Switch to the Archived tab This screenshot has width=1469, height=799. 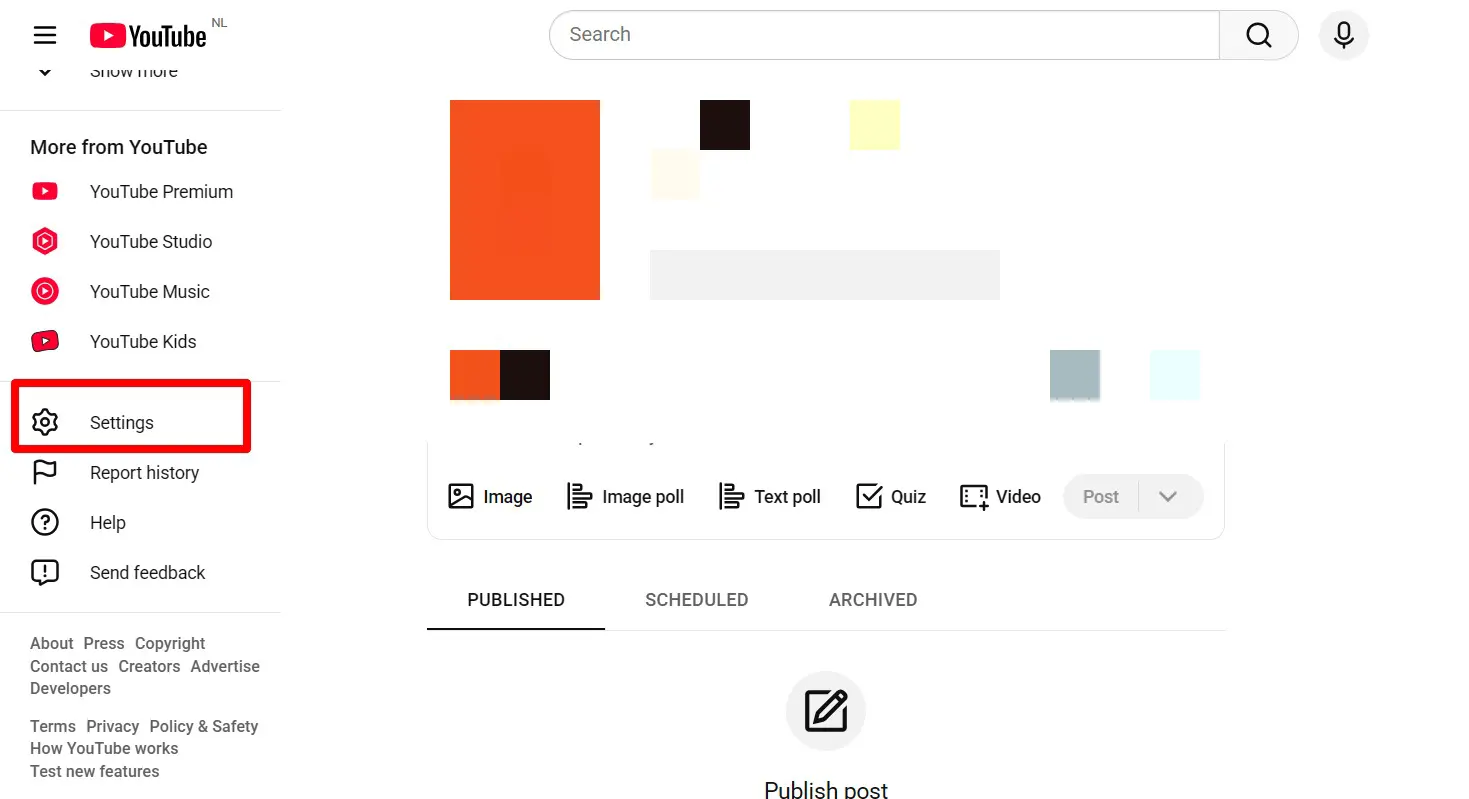pos(872,600)
